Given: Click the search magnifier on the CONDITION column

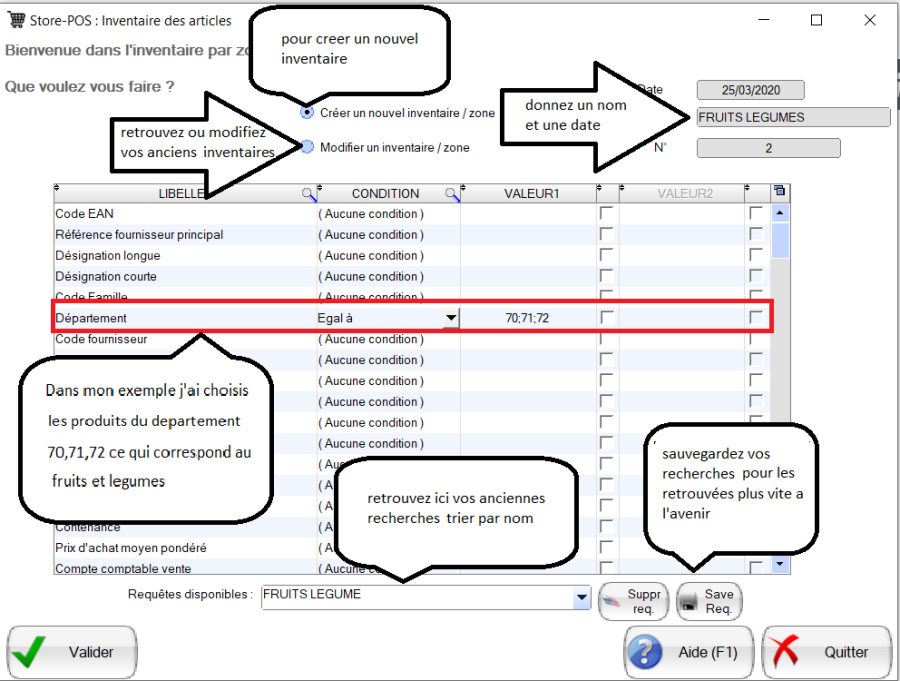Looking at the screenshot, I should [450, 192].
